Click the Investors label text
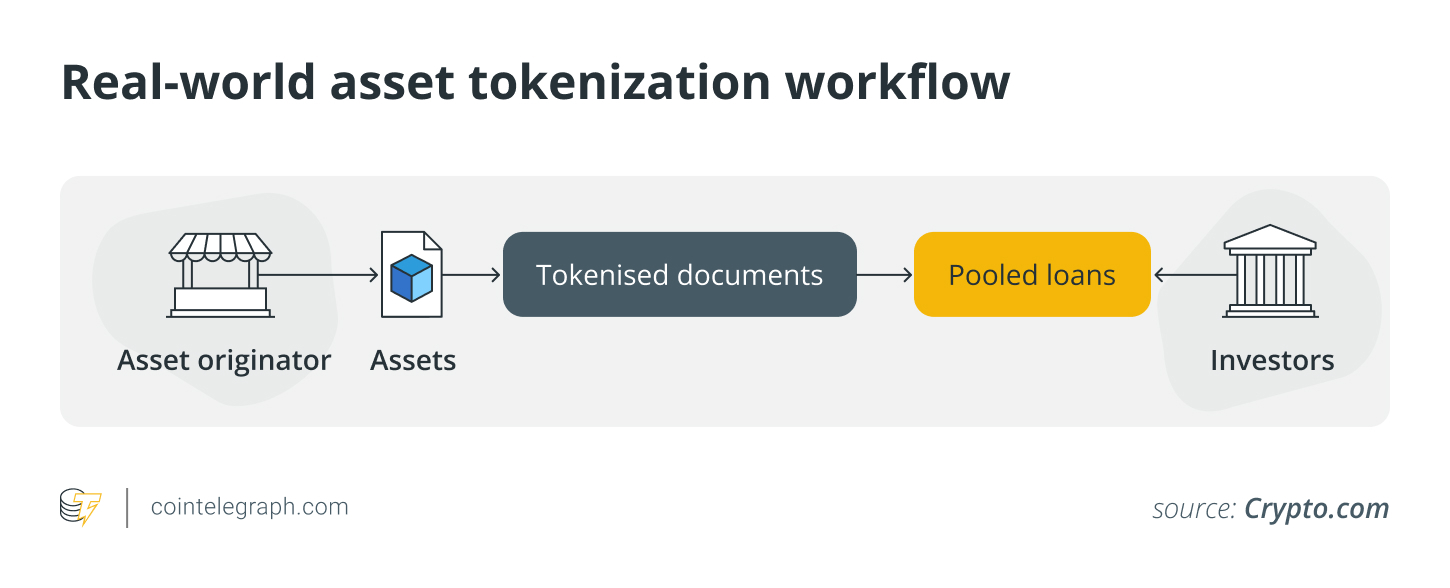1450x588 pixels. tap(1272, 360)
